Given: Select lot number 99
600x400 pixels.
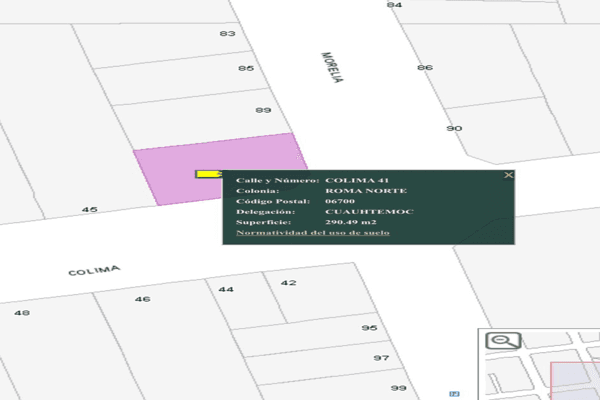Looking at the screenshot, I should (x=398, y=388).
